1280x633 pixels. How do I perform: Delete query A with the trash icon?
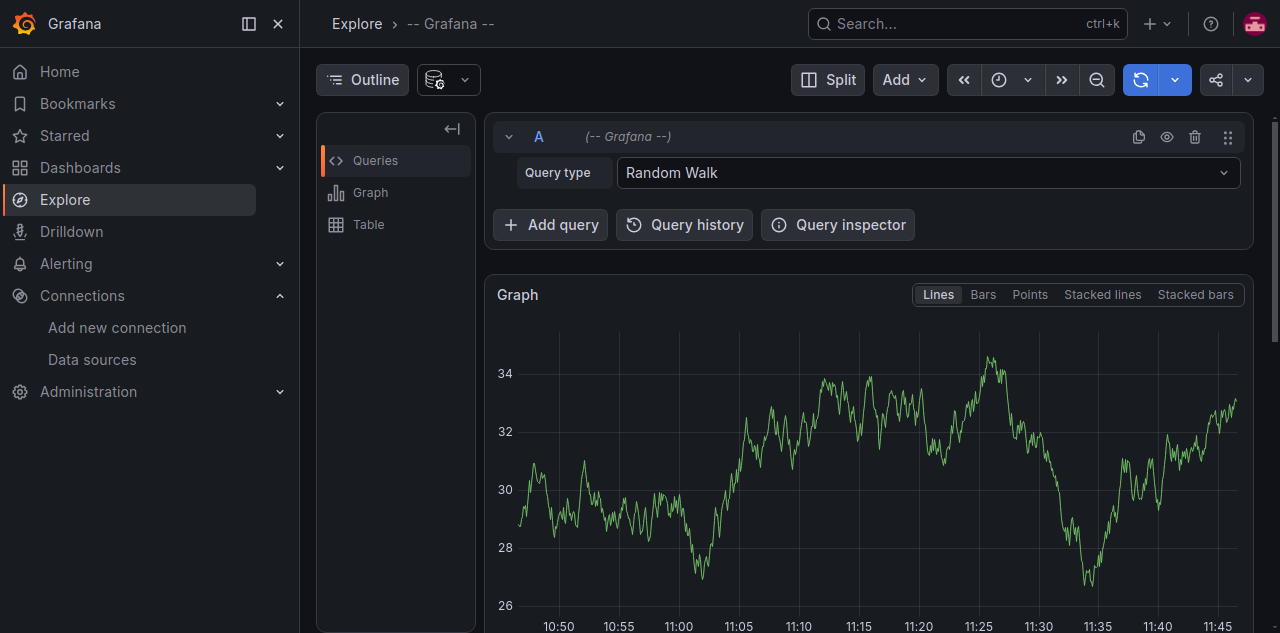tap(1195, 137)
